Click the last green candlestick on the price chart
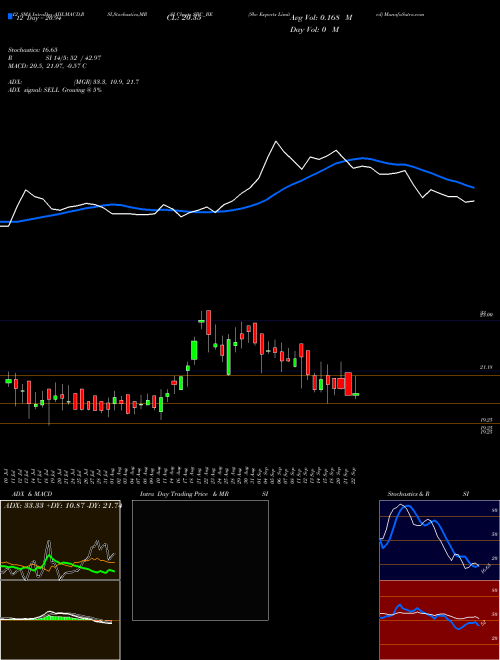500x660 pixels. coord(356,395)
